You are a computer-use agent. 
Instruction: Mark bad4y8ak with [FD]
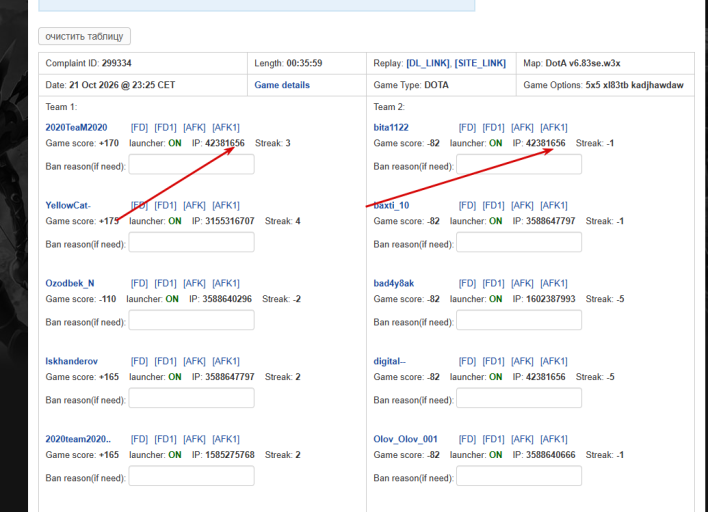(467, 283)
